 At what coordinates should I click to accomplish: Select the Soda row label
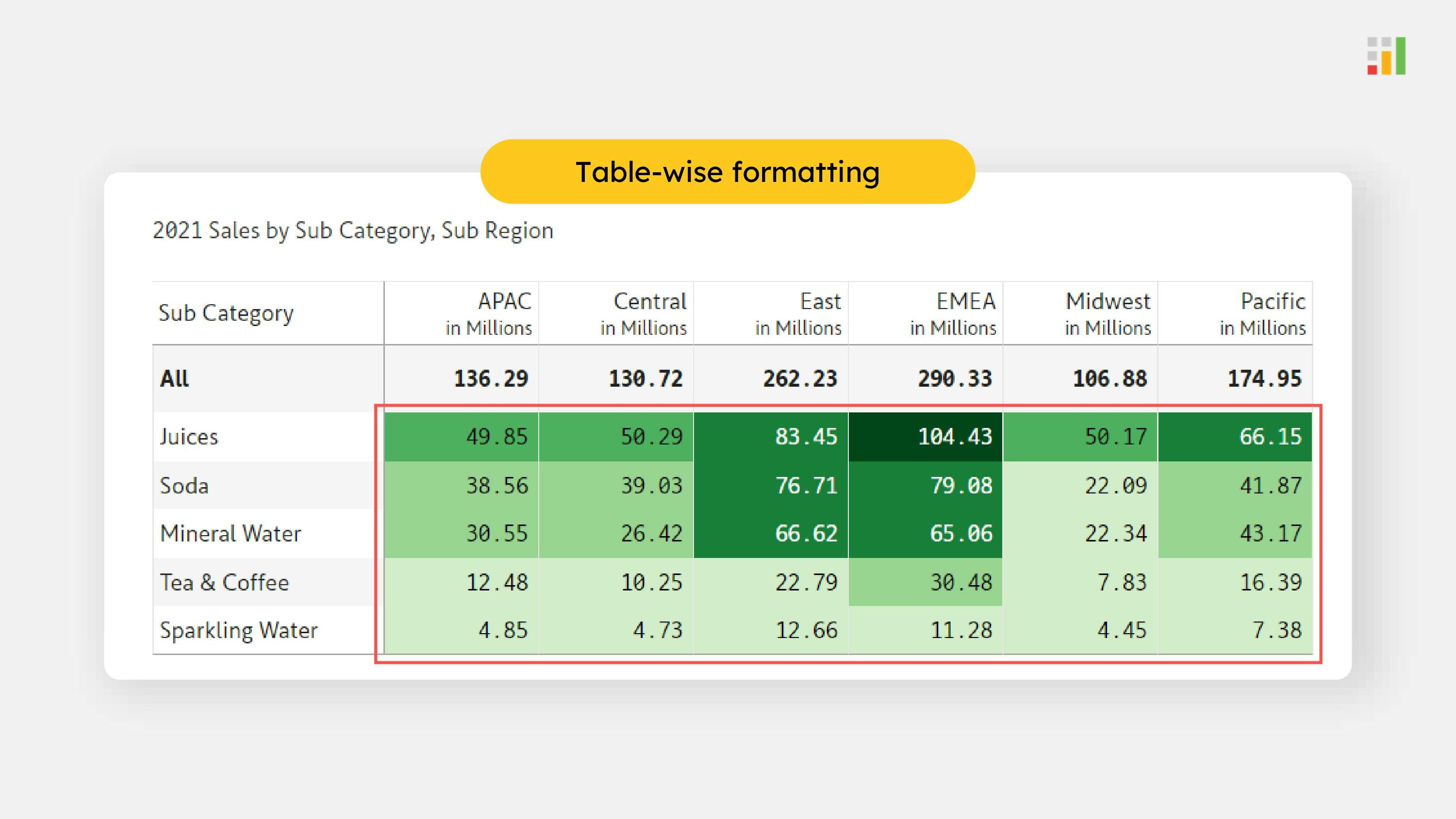point(184,486)
